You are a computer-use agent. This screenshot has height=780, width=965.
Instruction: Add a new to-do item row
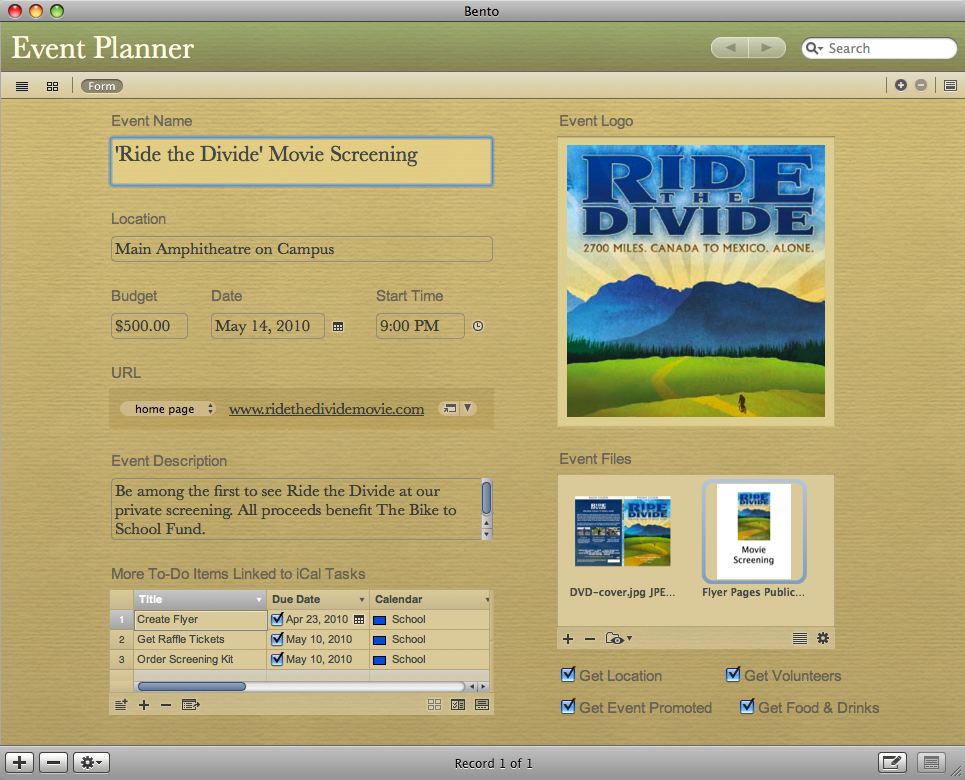pos(144,705)
